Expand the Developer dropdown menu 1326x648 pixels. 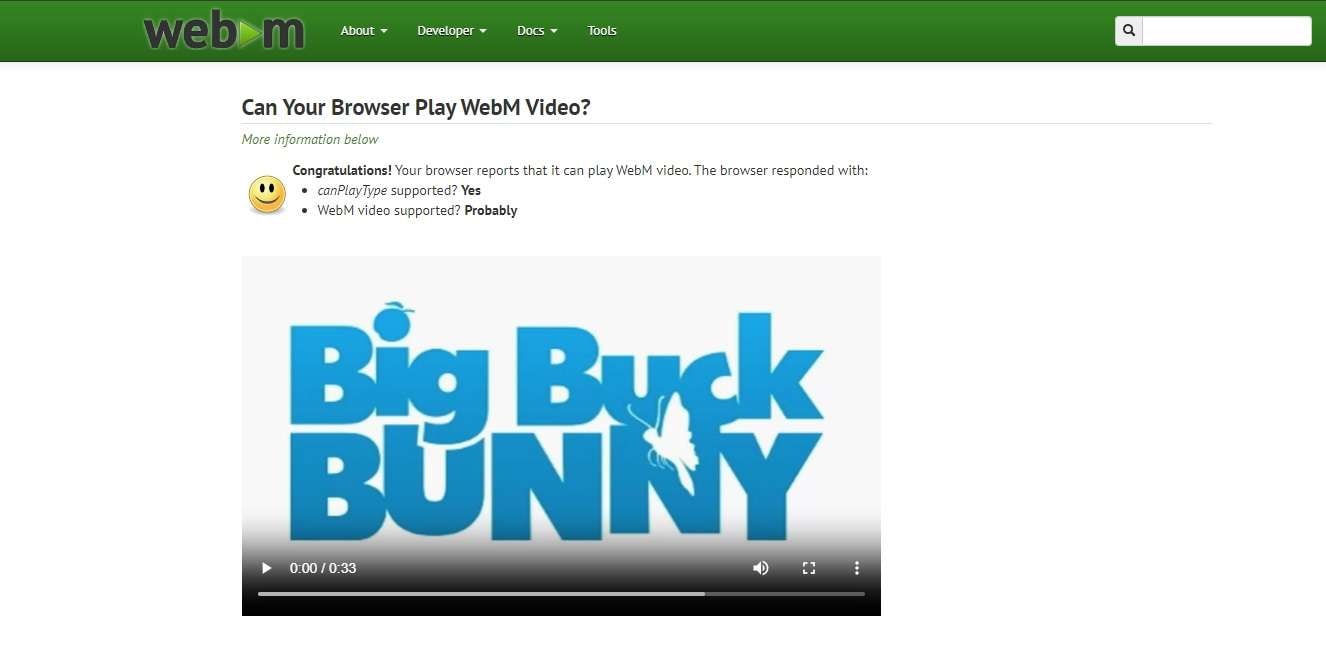pos(452,31)
